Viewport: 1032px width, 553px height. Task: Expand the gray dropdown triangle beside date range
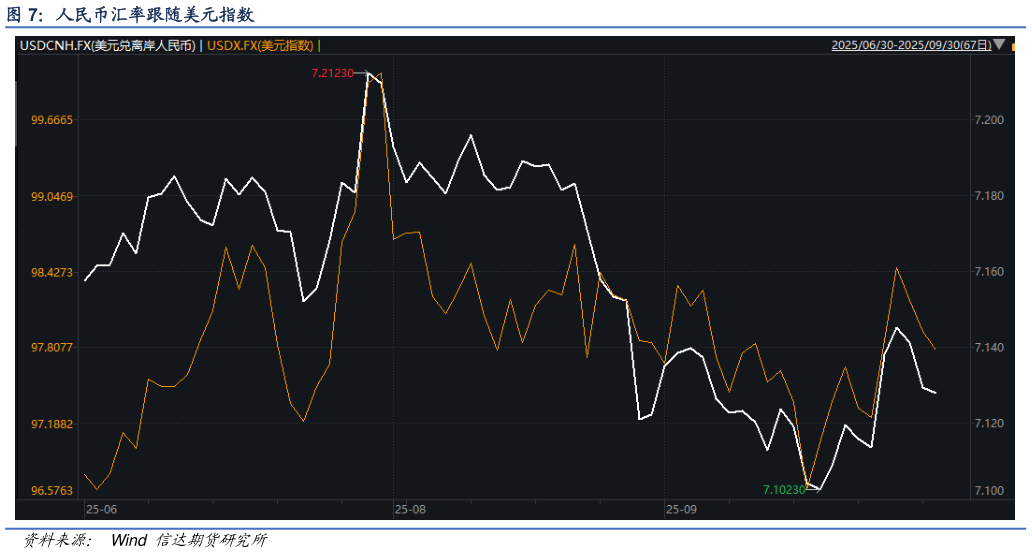click(x=1000, y=44)
